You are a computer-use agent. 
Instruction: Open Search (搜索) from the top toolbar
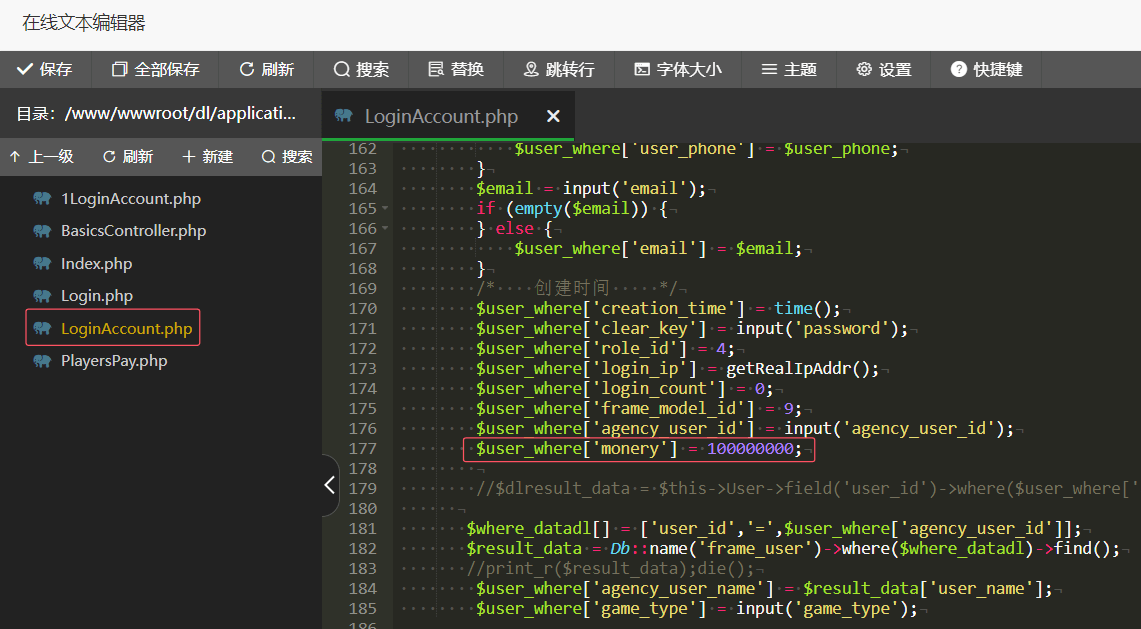[361, 69]
